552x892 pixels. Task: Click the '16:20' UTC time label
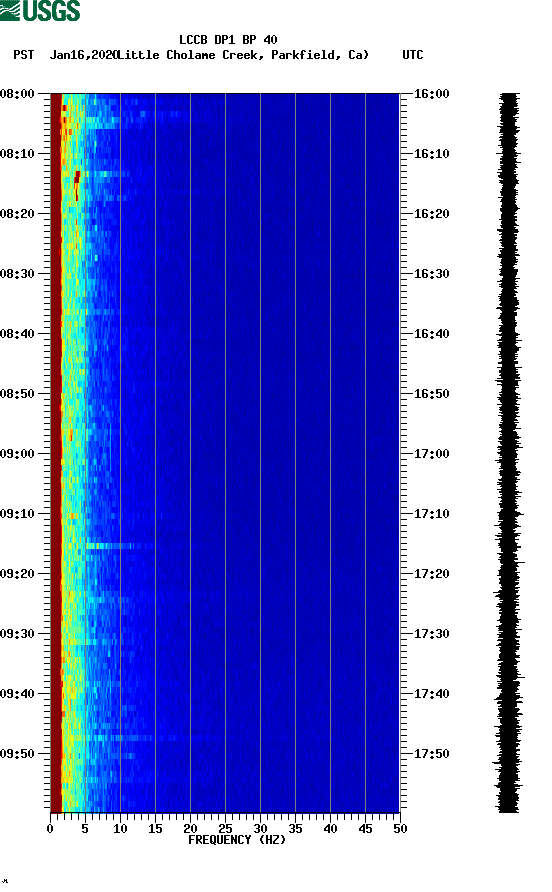point(431,214)
